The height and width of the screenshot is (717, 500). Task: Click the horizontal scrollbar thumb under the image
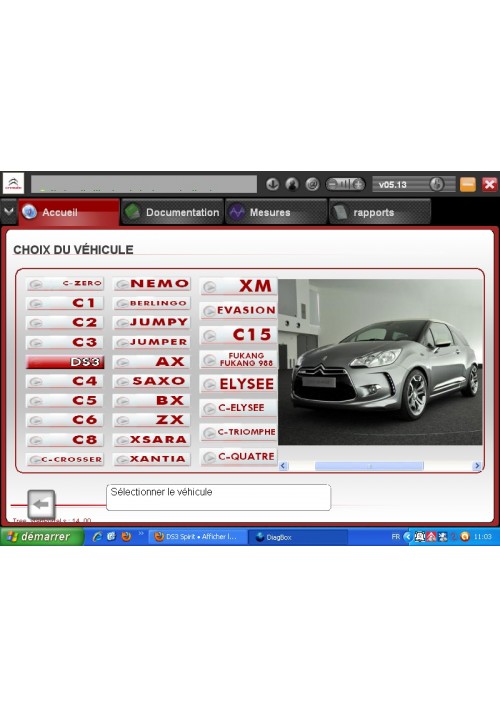pos(369,466)
